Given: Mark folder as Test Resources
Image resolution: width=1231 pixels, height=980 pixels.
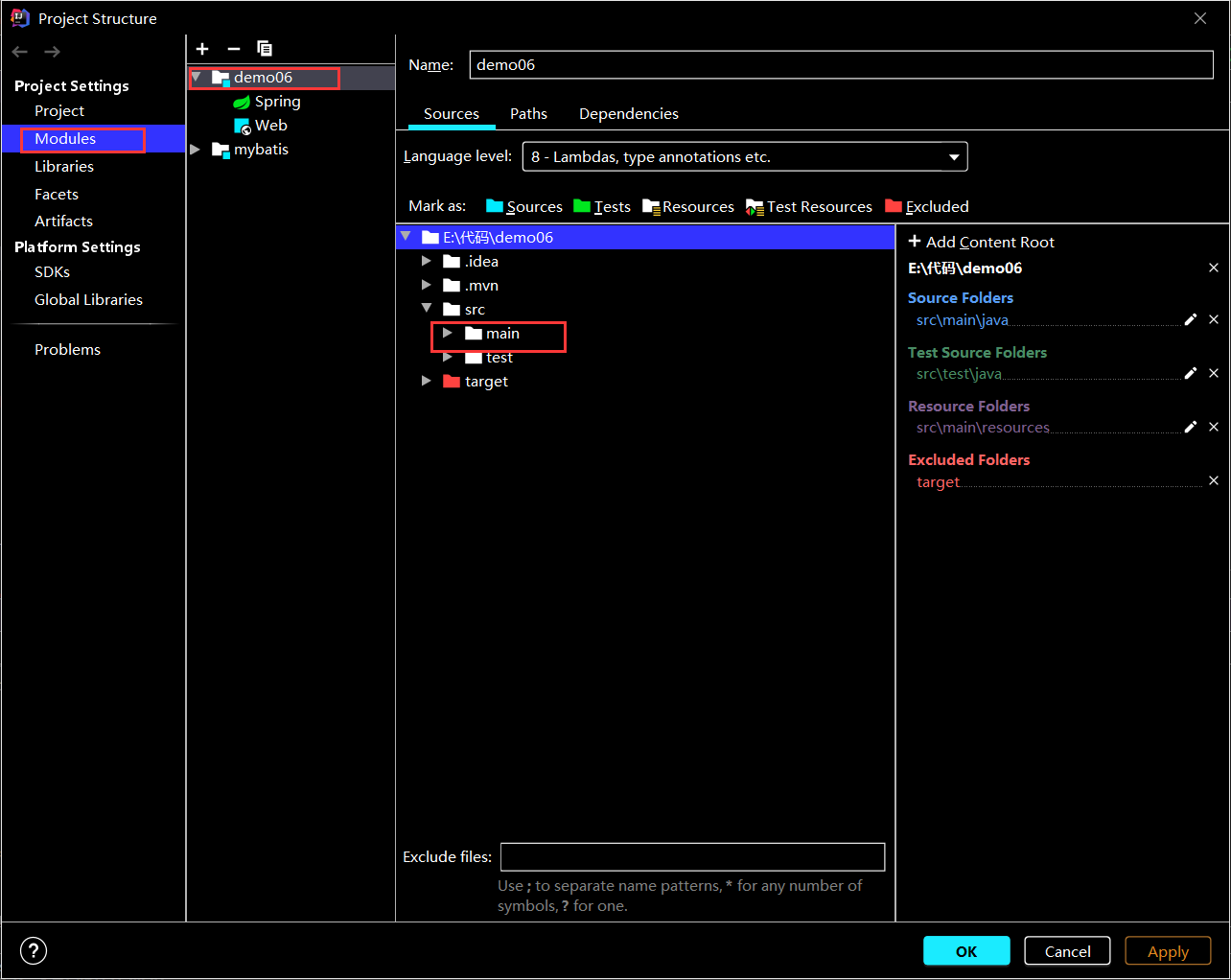Looking at the screenshot, I should click(809, 206).
